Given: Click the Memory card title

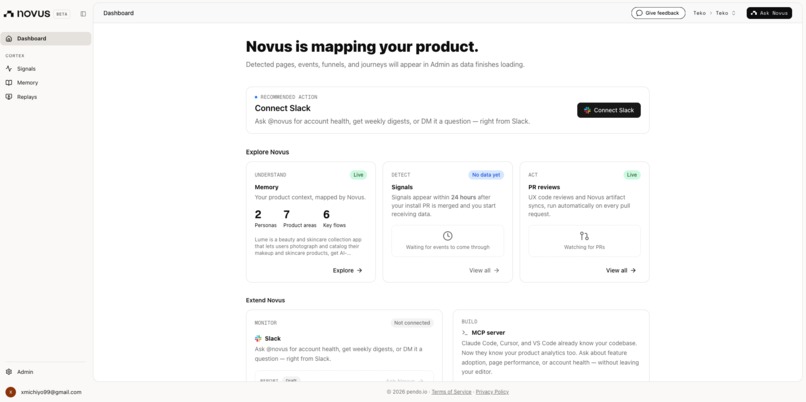Looking at the screenshot, I should (x=266, y=187).
